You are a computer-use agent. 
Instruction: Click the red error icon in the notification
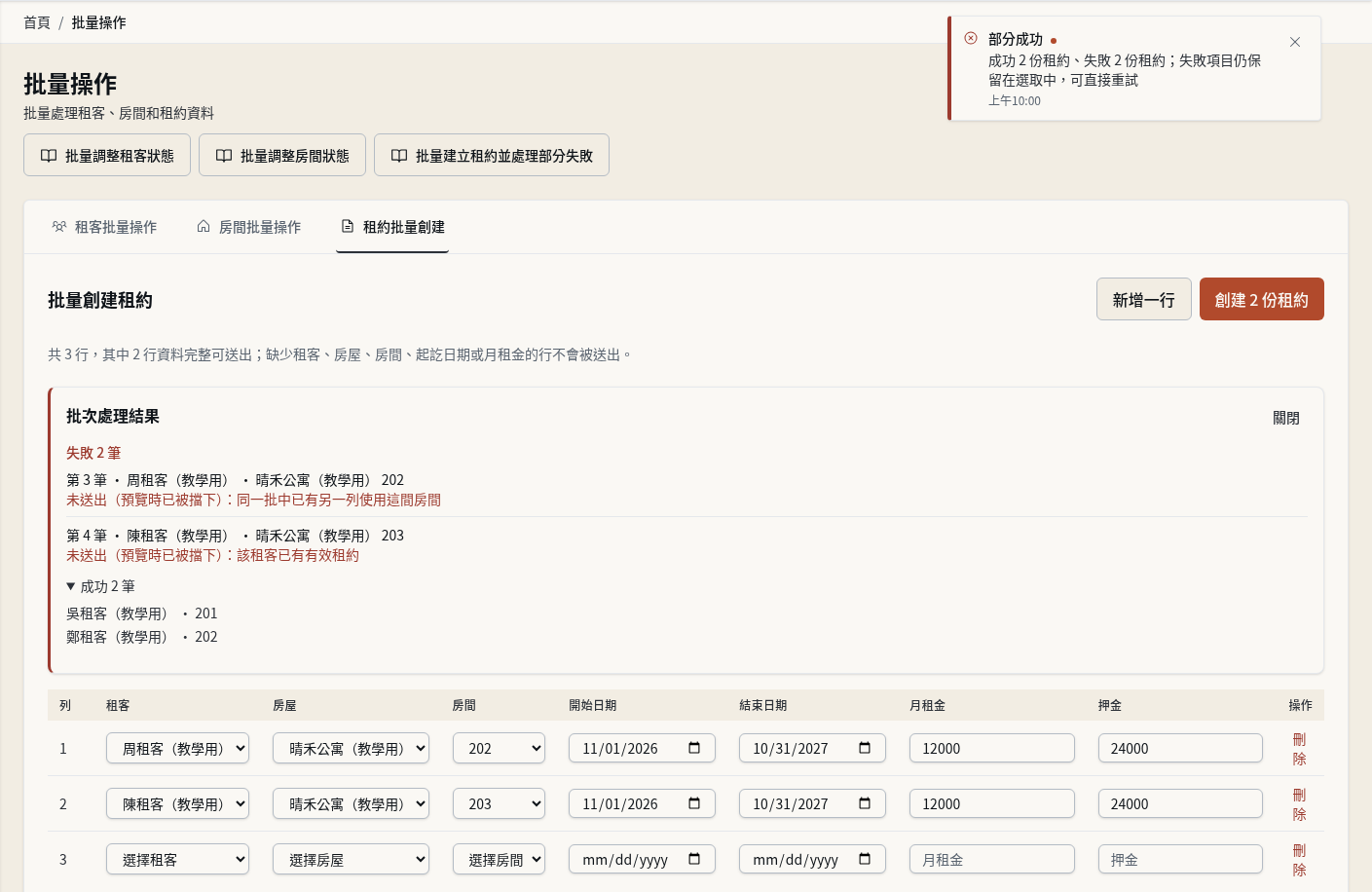[971, 38]
